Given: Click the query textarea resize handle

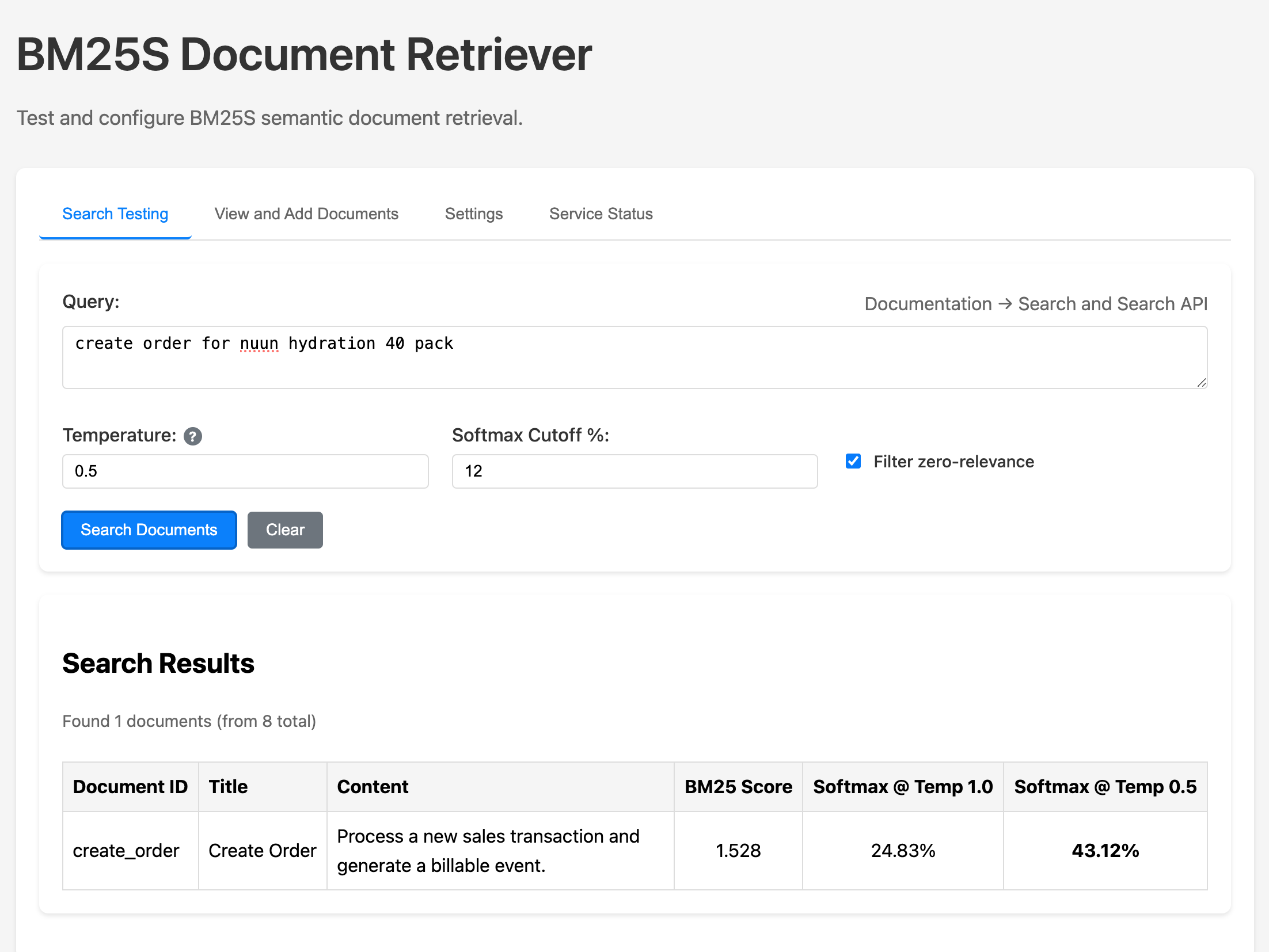Looking at the screenshot, I should (1201, 382).
